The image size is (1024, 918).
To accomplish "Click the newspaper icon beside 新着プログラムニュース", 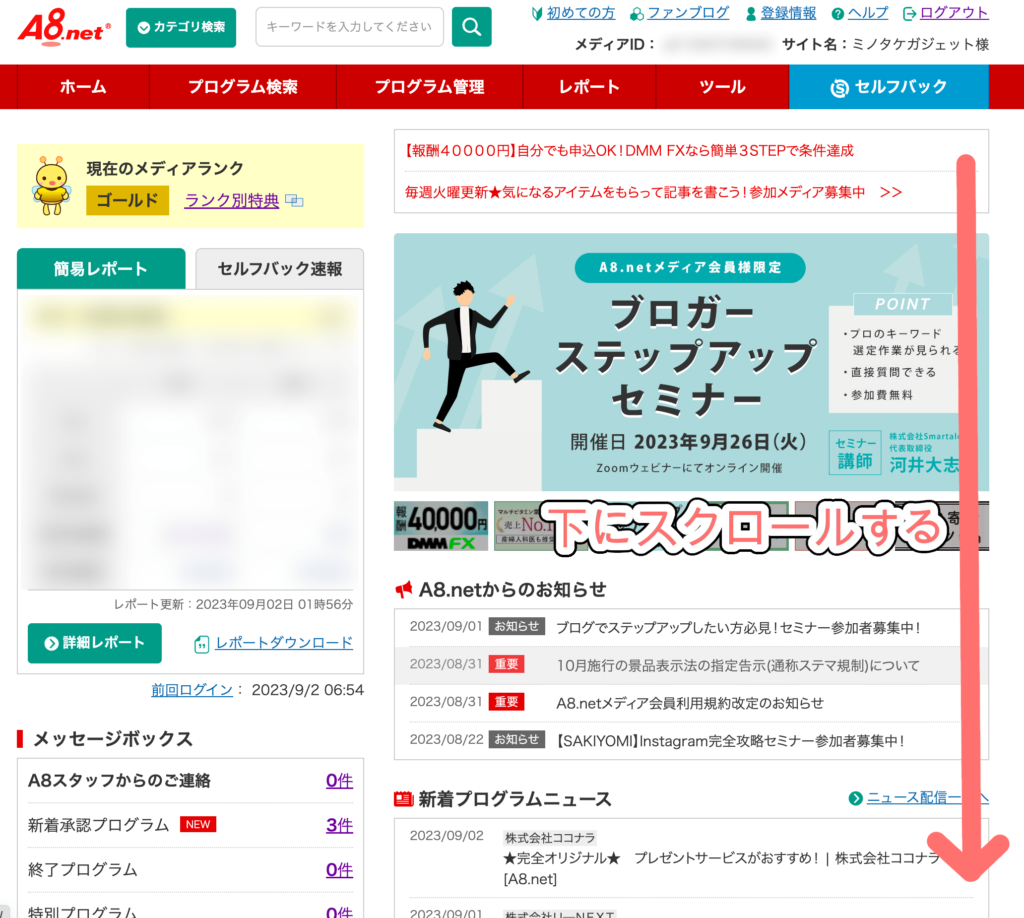I will pos(404,799).
